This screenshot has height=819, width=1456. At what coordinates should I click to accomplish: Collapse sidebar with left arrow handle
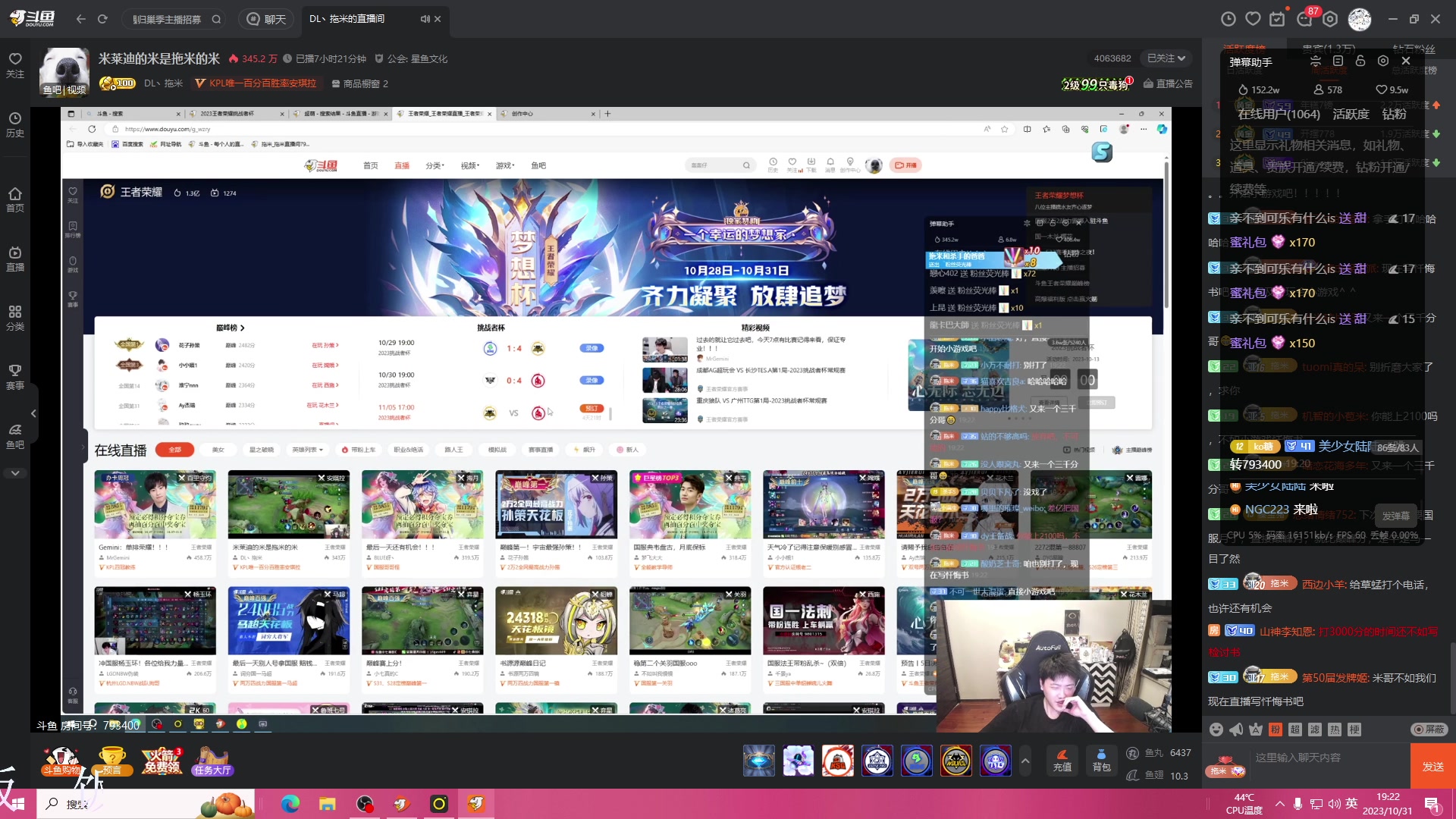pos(33,413)
